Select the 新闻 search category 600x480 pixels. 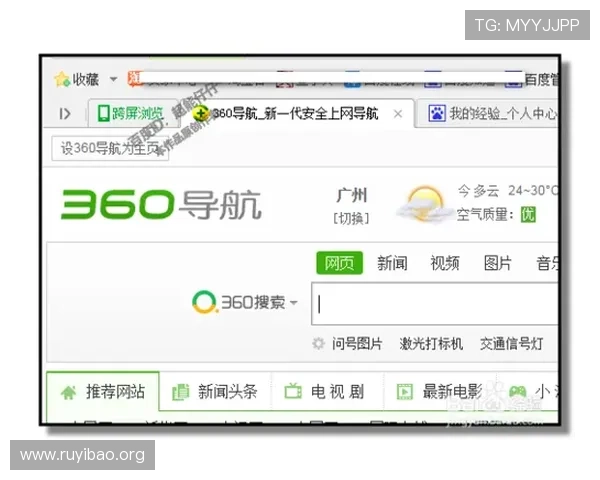[392, 263]
